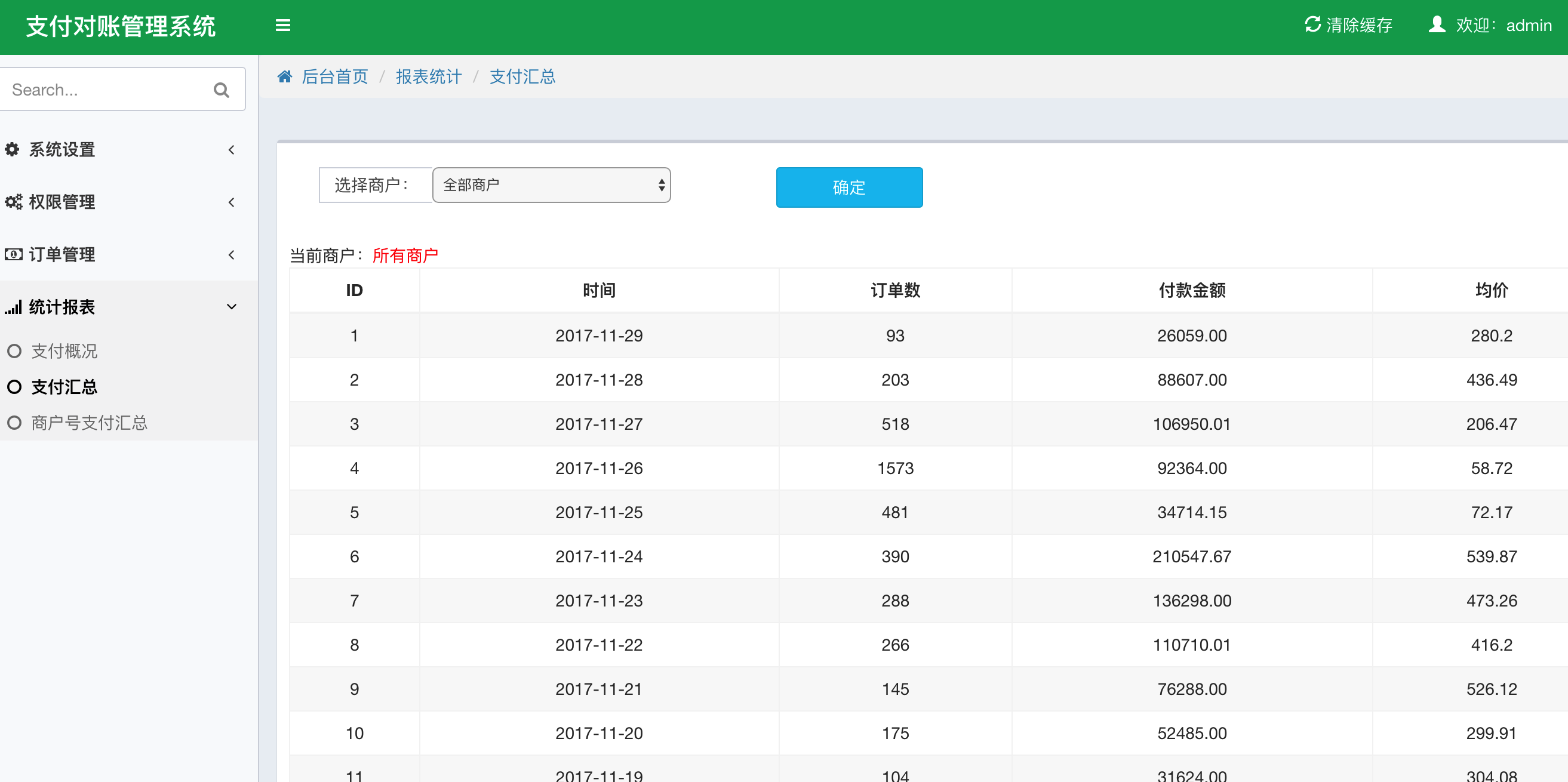The width and height of the screenshot is (1568, 782).
Task: Click the amount cell 88607.00
Action: click(1192, 380)
